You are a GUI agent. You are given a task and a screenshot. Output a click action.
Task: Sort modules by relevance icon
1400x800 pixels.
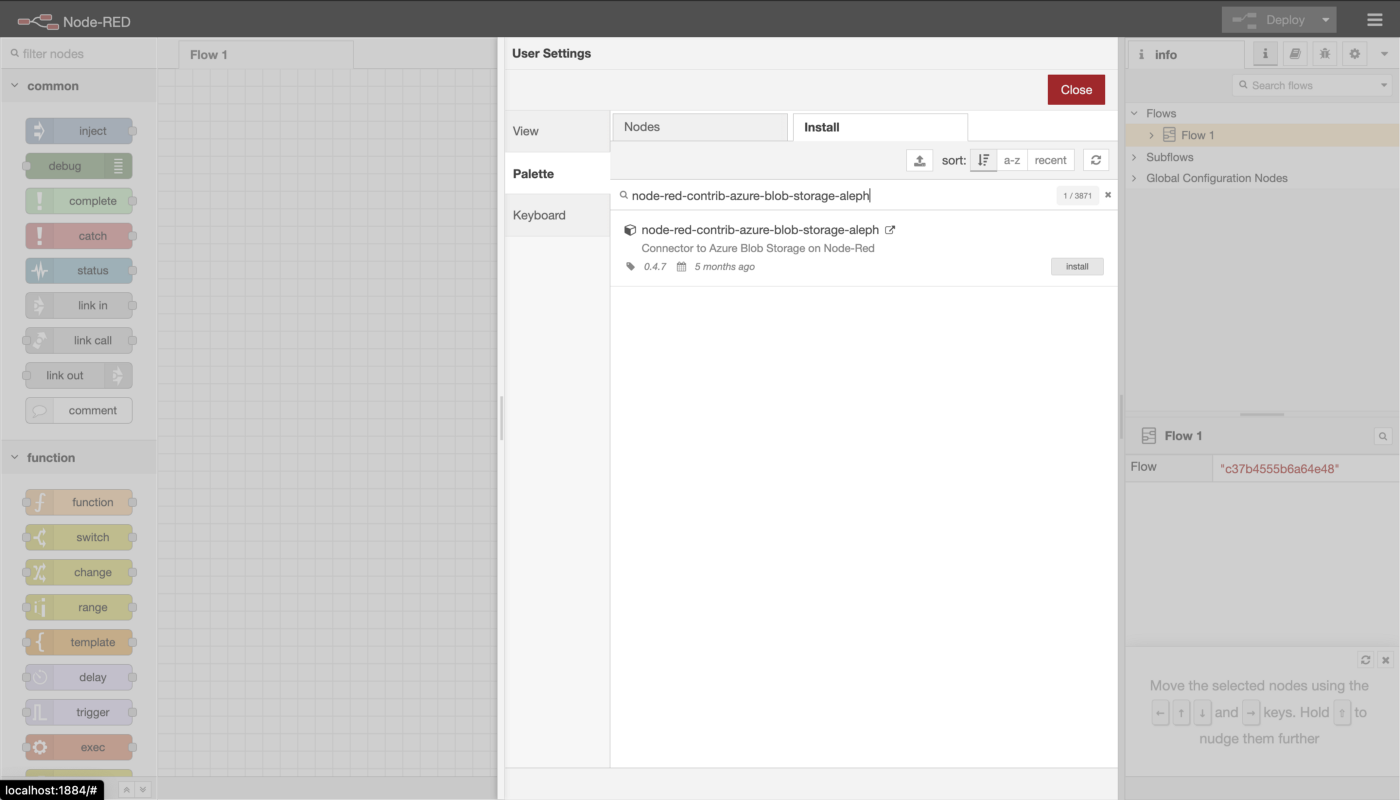[983, 160]
